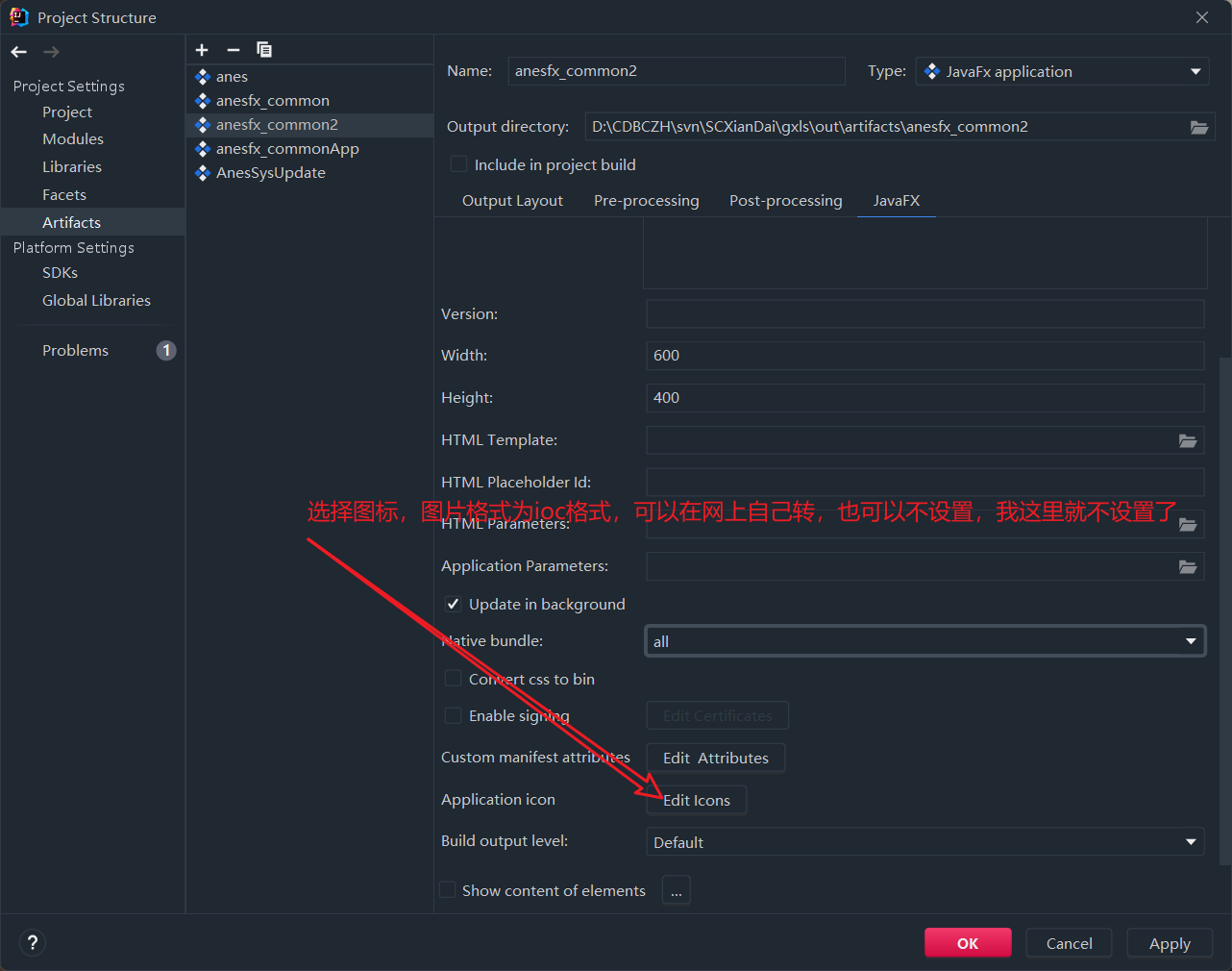Click the Problems count badge
Screen dimensions: 1232x971
166,350
